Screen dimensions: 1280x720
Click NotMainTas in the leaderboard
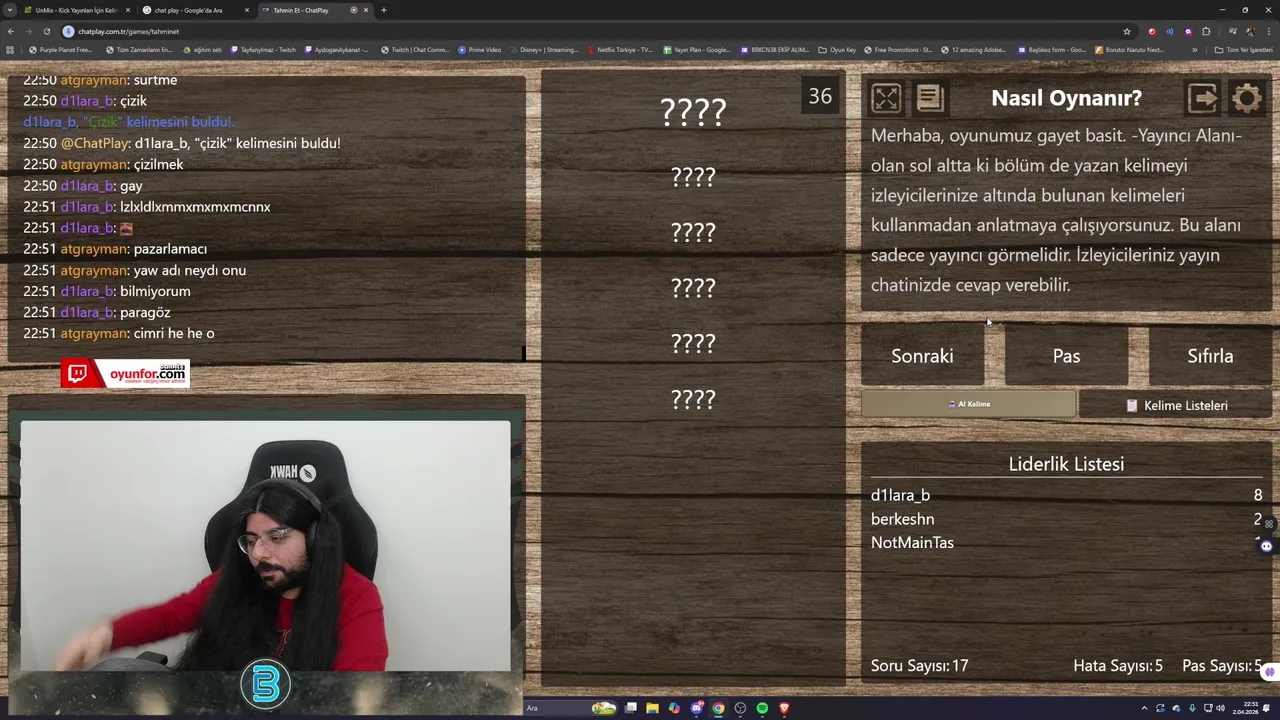912,543
